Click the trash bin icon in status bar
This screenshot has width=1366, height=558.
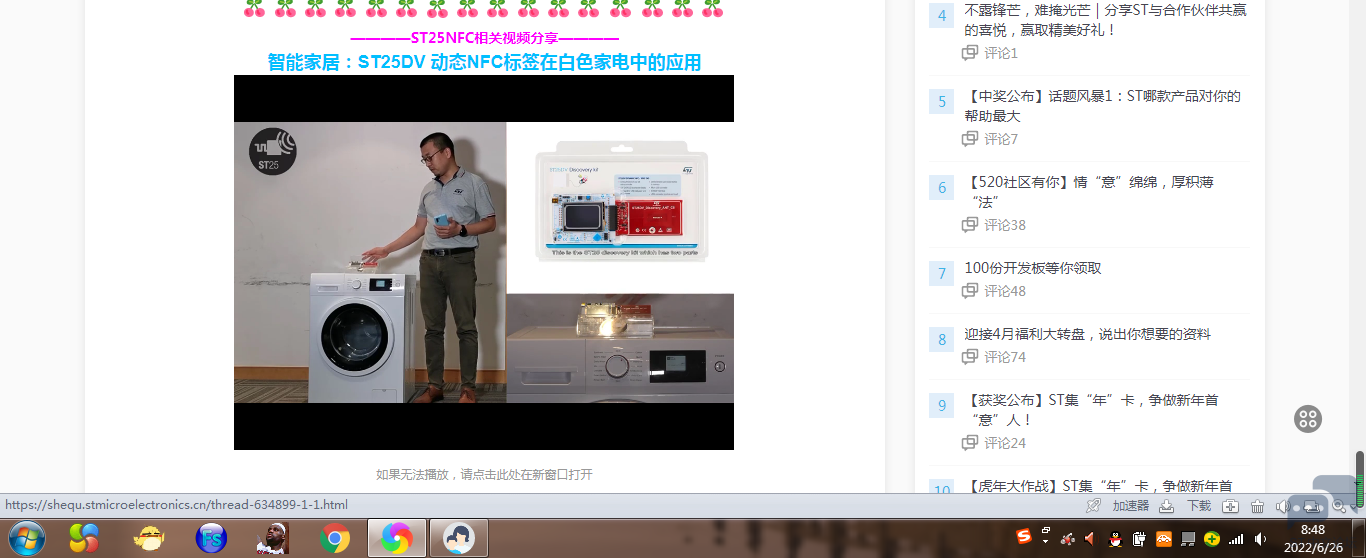1257,506
